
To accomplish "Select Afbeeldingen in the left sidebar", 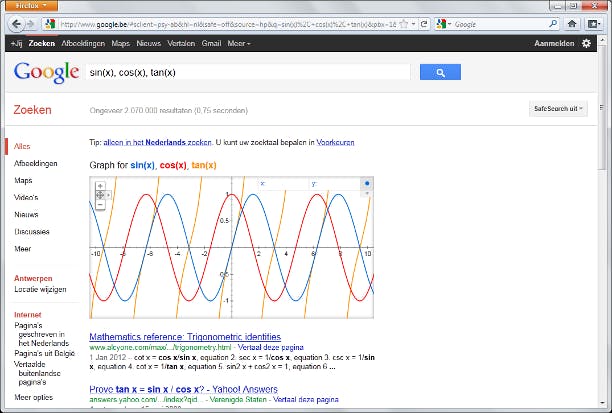I will tap(36, 162).
